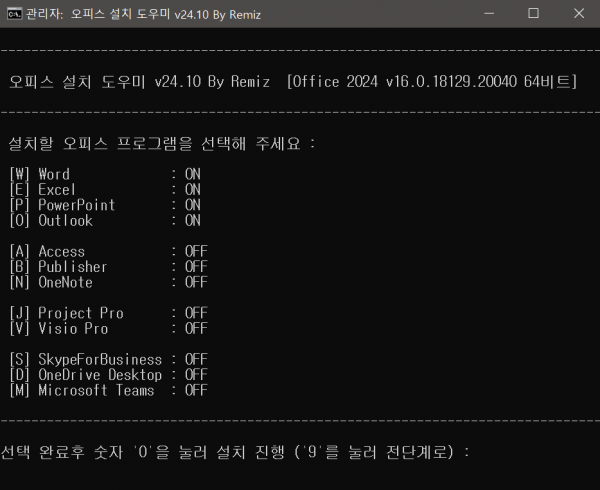Click the prompt '설치할 오피스 프로그램을 선택해 주세요'
Screen dimensions: 600x490
[x=154, y=143]
